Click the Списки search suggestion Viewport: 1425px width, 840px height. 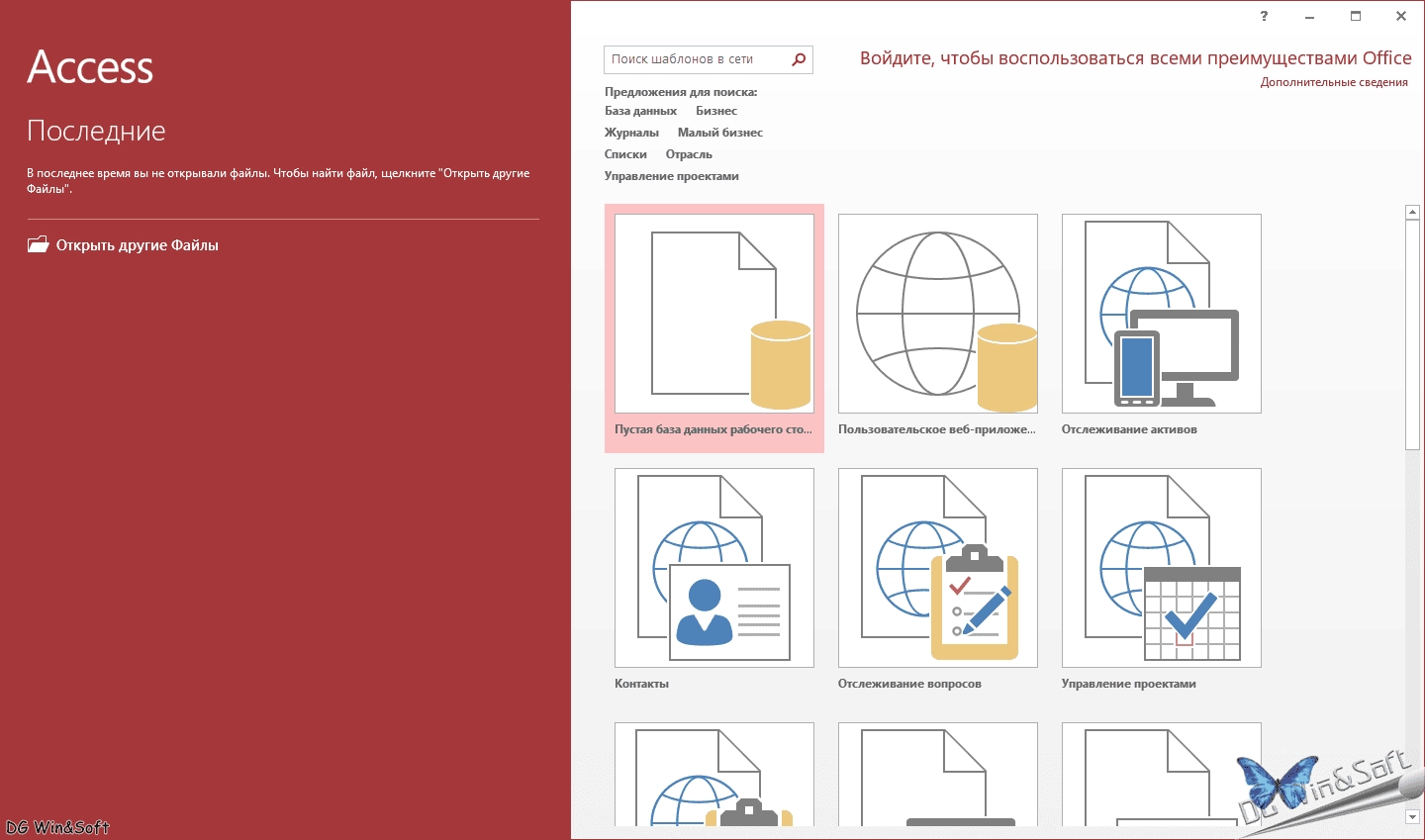point(625,154)
